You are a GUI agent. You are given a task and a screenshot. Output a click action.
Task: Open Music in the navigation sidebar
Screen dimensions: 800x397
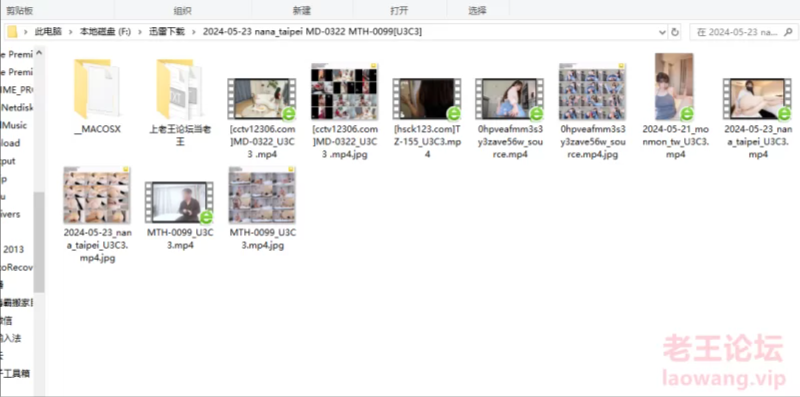15,125
